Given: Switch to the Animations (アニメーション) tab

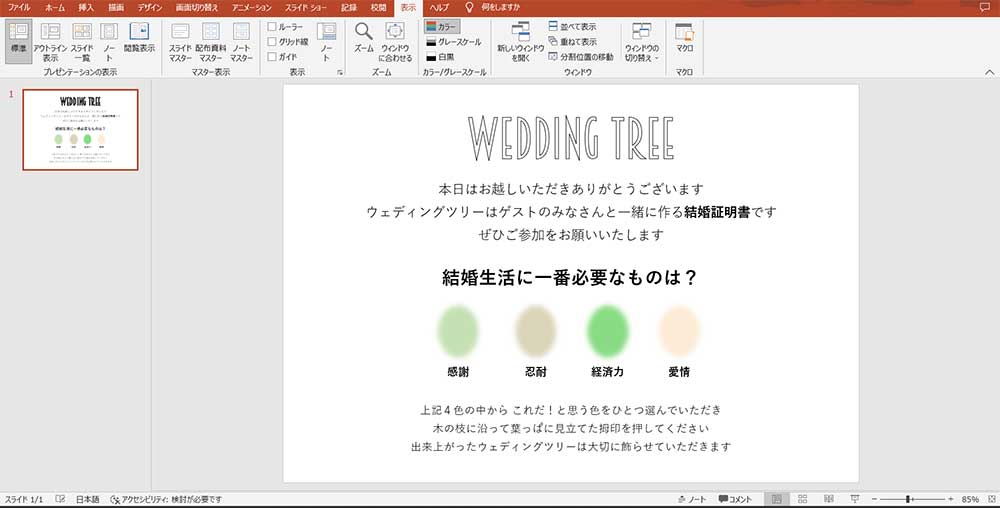Looking at the screenshot, I should 251,7.
